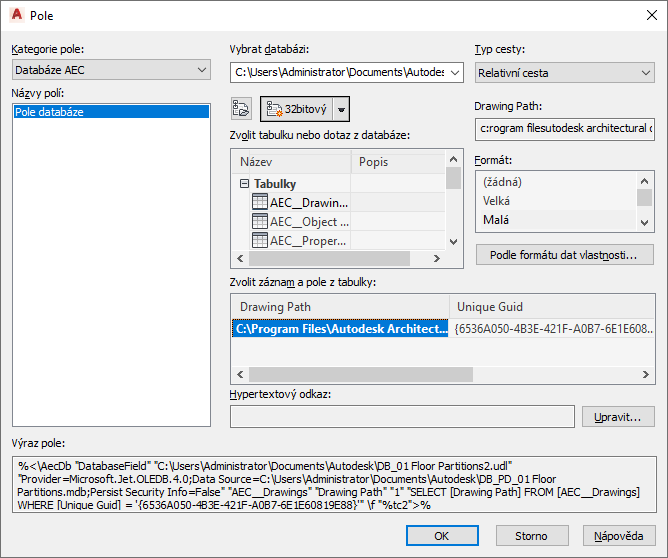This screenshot has height=558, width=668.
Task: Click the Unique Guid column header
Action: (x=552, y=307)
